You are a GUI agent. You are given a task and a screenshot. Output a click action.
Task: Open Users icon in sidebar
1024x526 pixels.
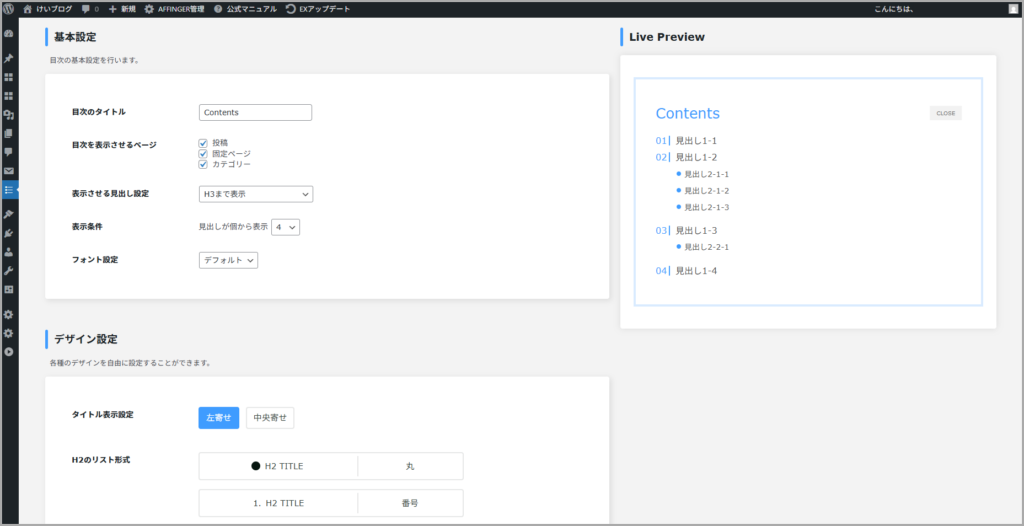(x=9, y=252)
